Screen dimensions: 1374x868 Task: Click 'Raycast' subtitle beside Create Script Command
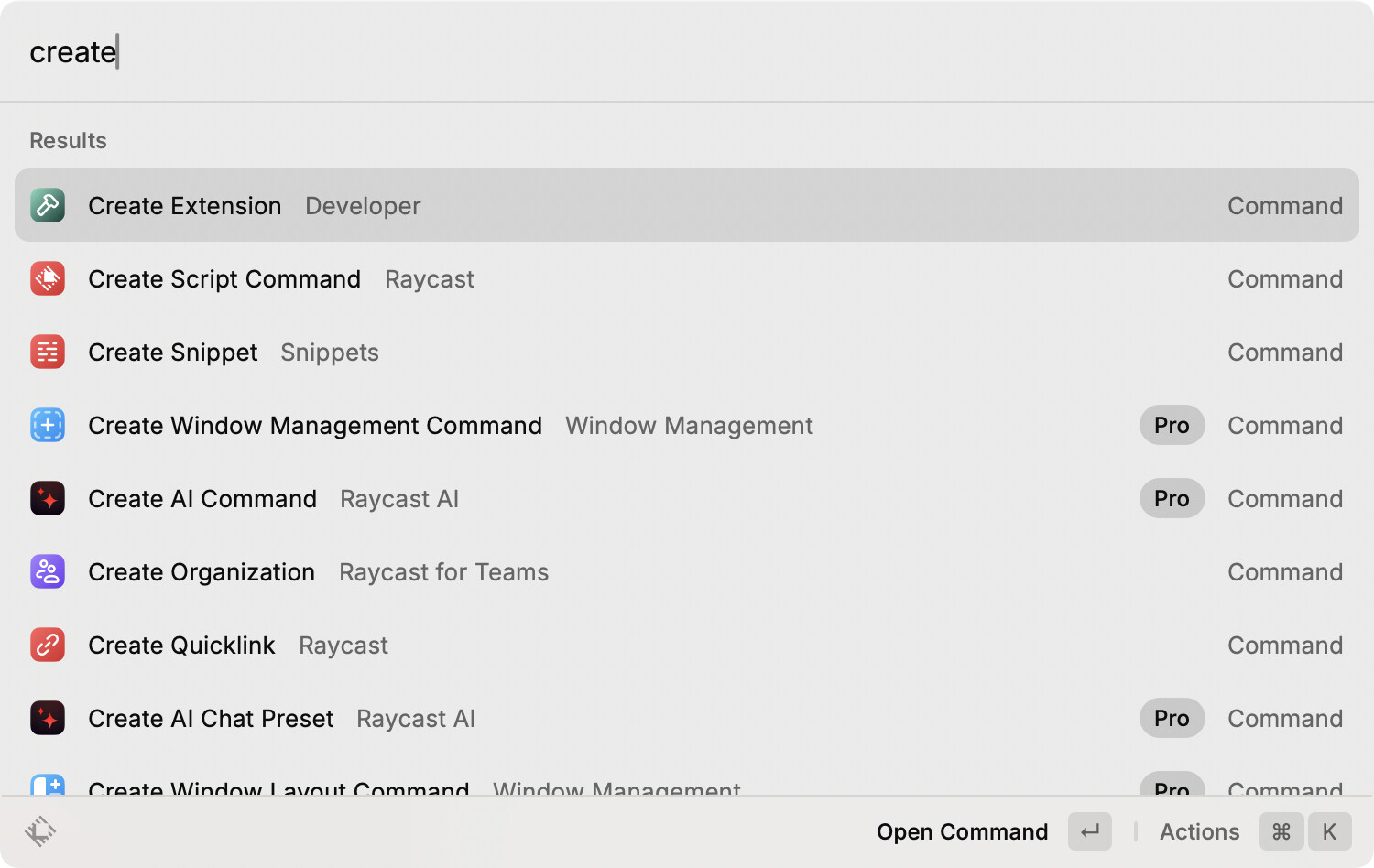[x=430, y=279]
